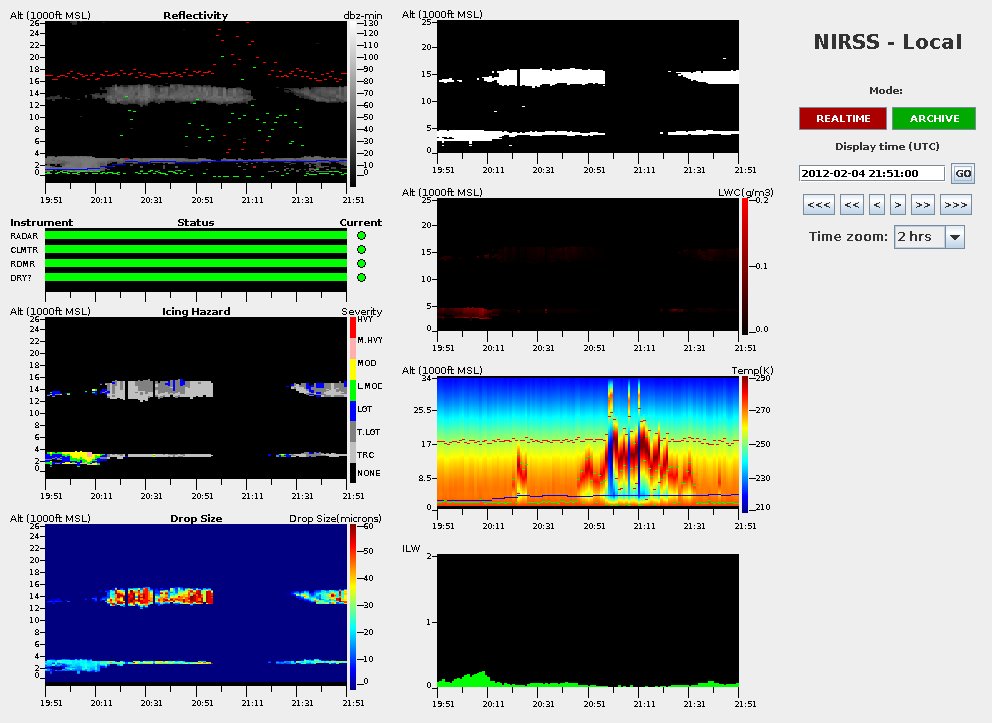Image resolution: width=992 pixels, height=723 pixels.
Task: Click the CLMTR current status light
Action: point(361,250)
